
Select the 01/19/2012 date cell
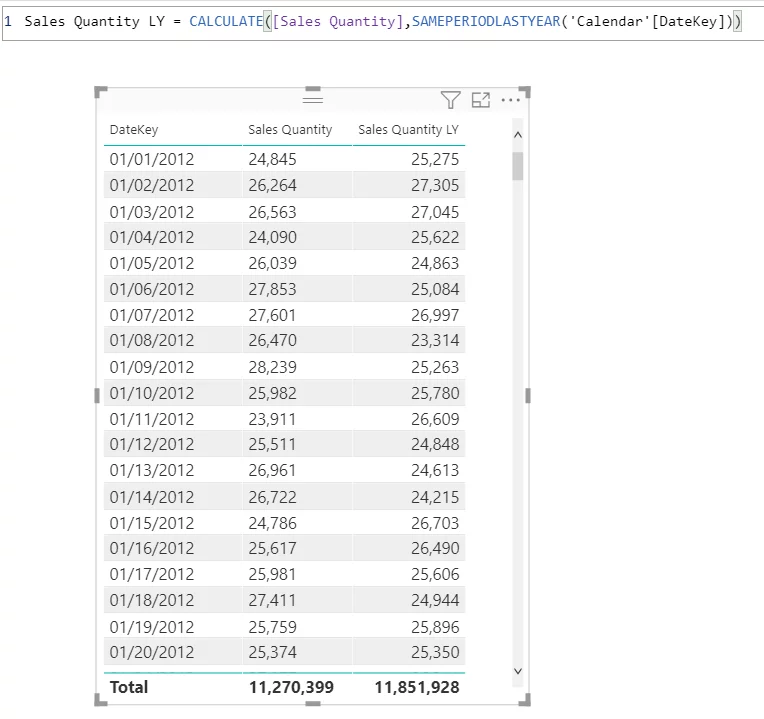click(152, 627)
